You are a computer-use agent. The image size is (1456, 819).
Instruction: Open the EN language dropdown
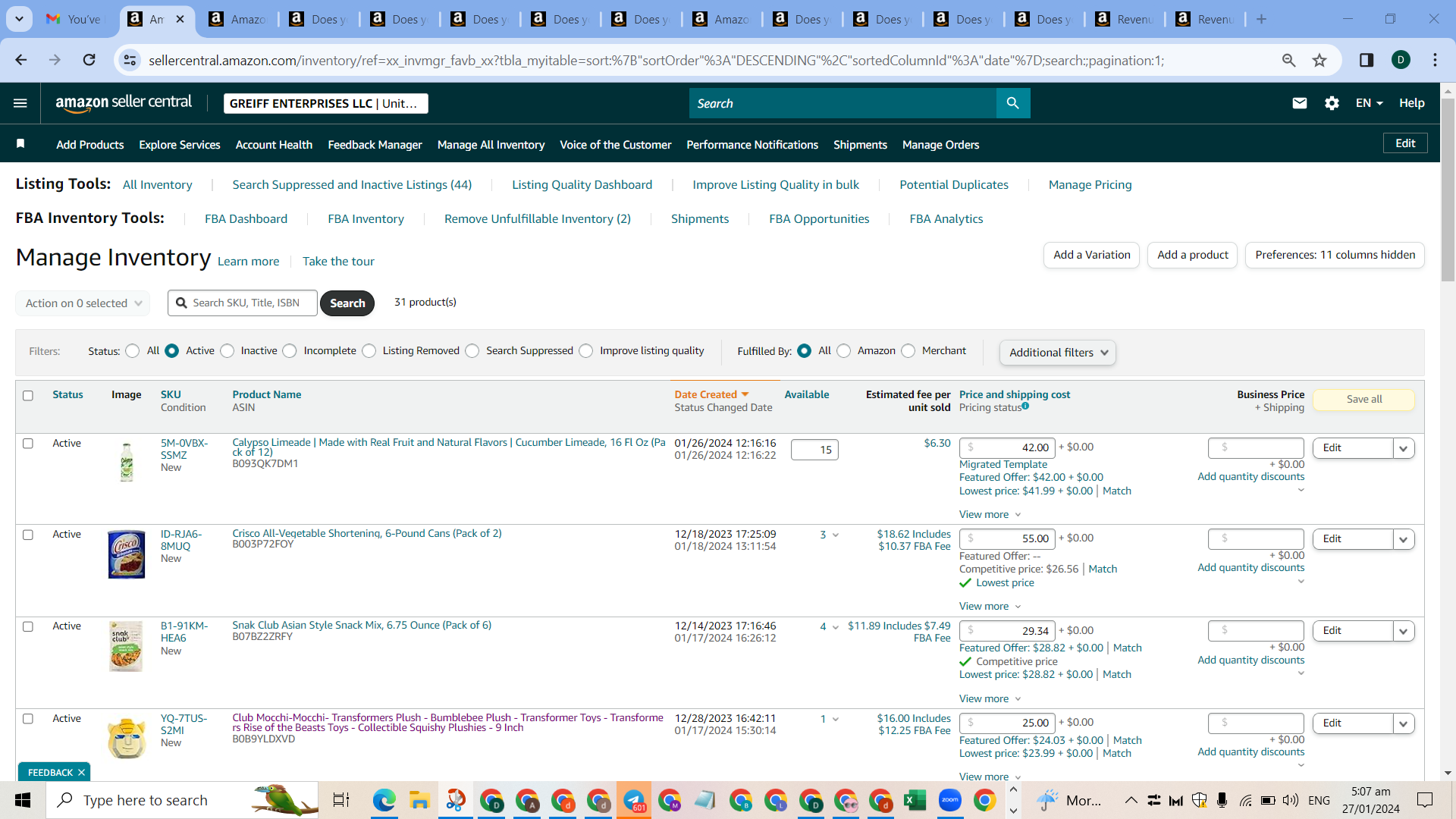(x=1370, y=103)
